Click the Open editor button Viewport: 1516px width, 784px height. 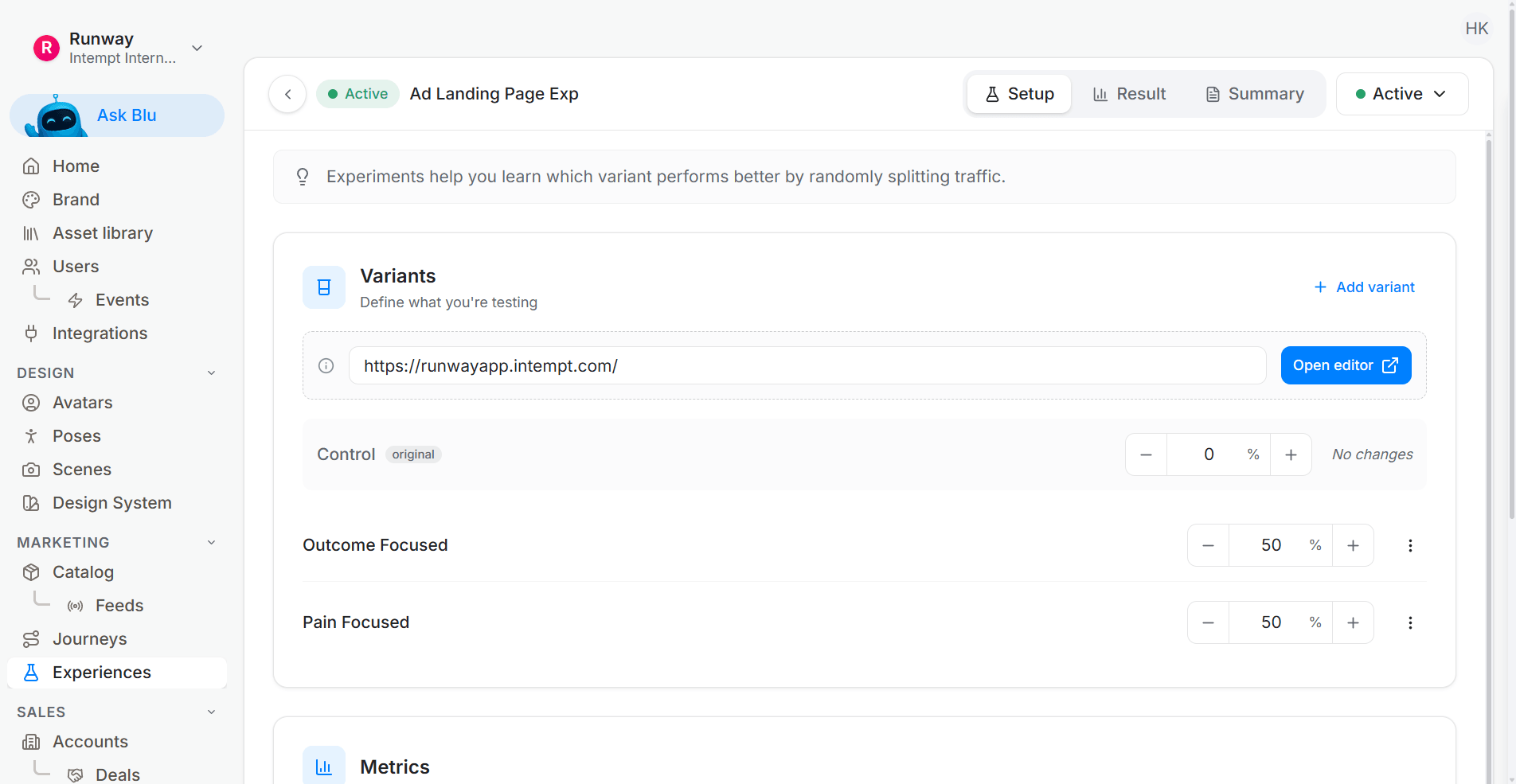tap(1346, 365)
